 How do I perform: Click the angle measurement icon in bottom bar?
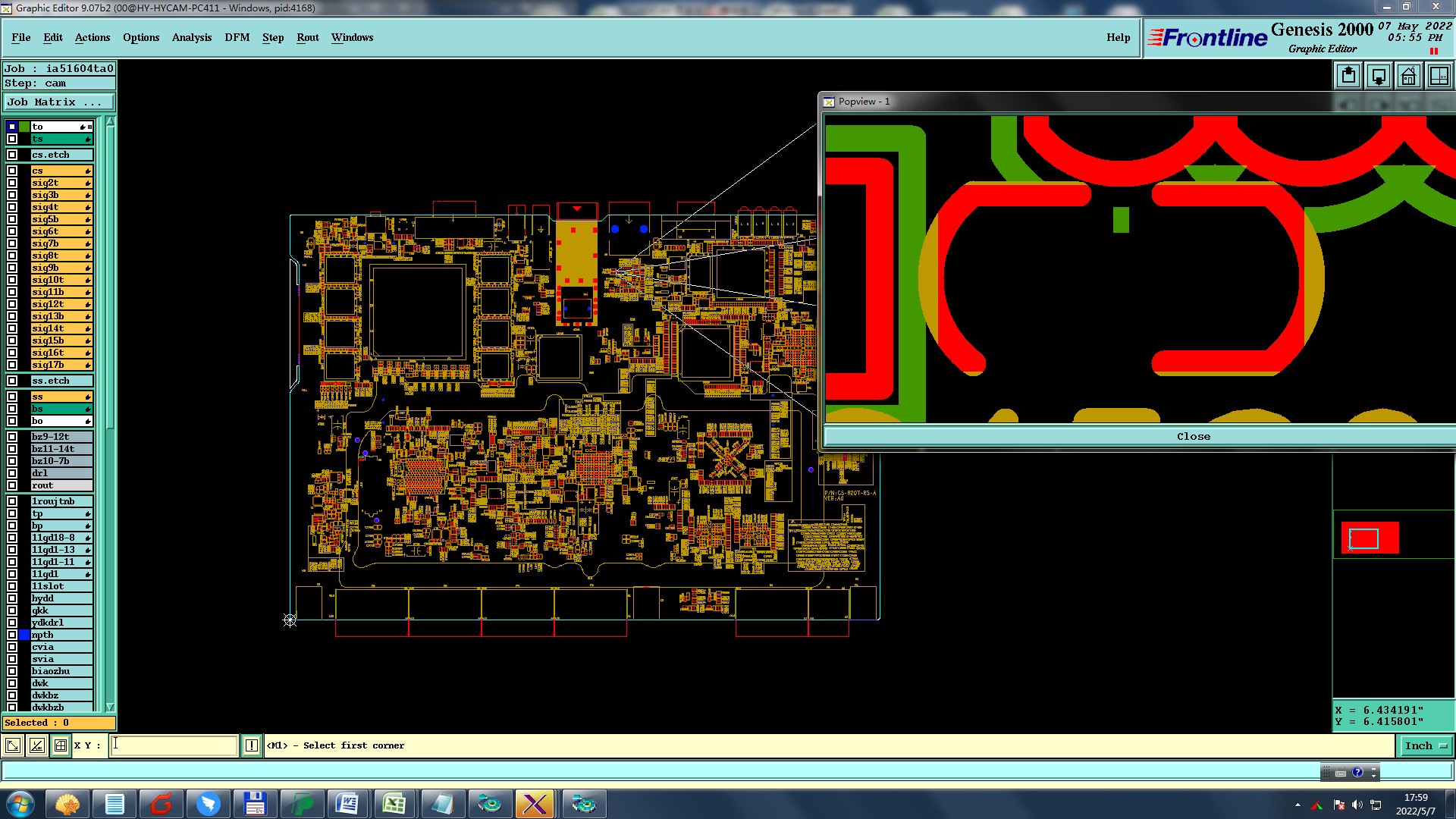coord(36,745)
